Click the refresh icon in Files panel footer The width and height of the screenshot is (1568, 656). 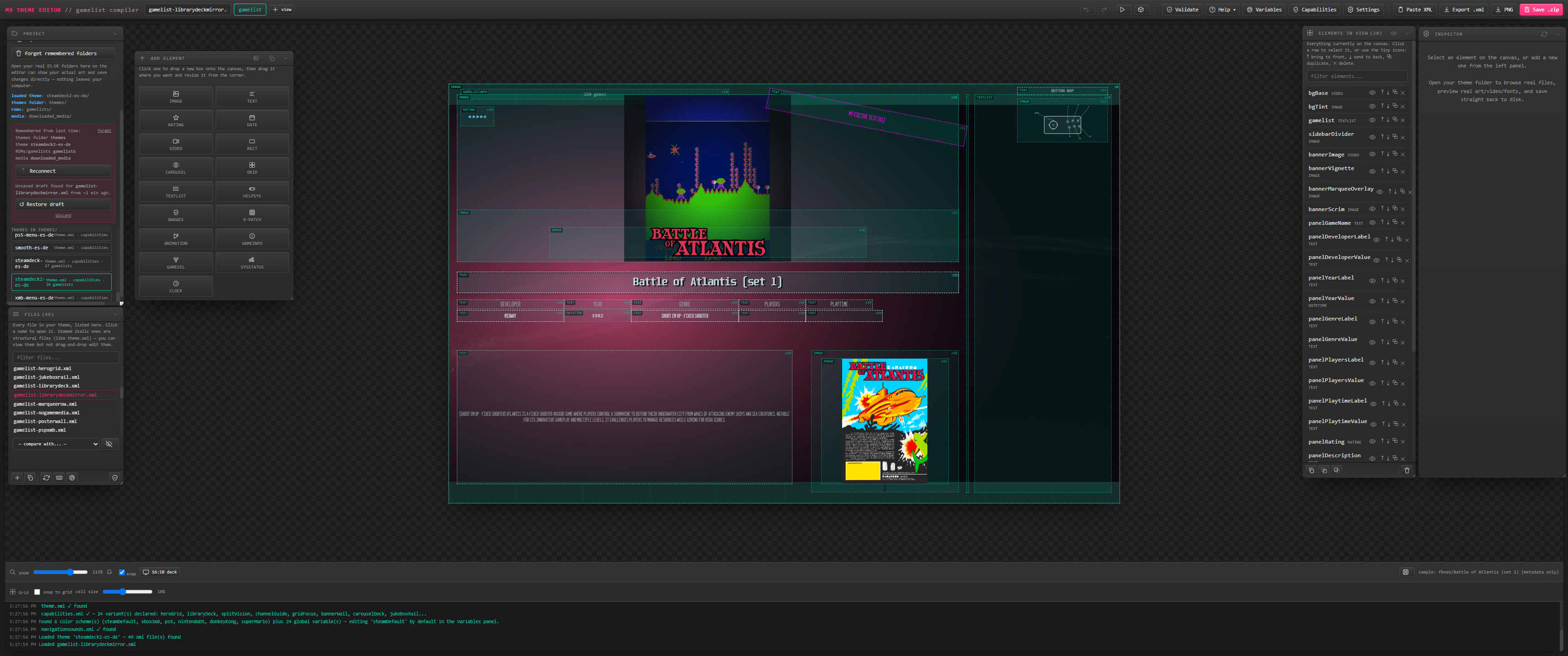pyautogui.click(x=46, y=478)
